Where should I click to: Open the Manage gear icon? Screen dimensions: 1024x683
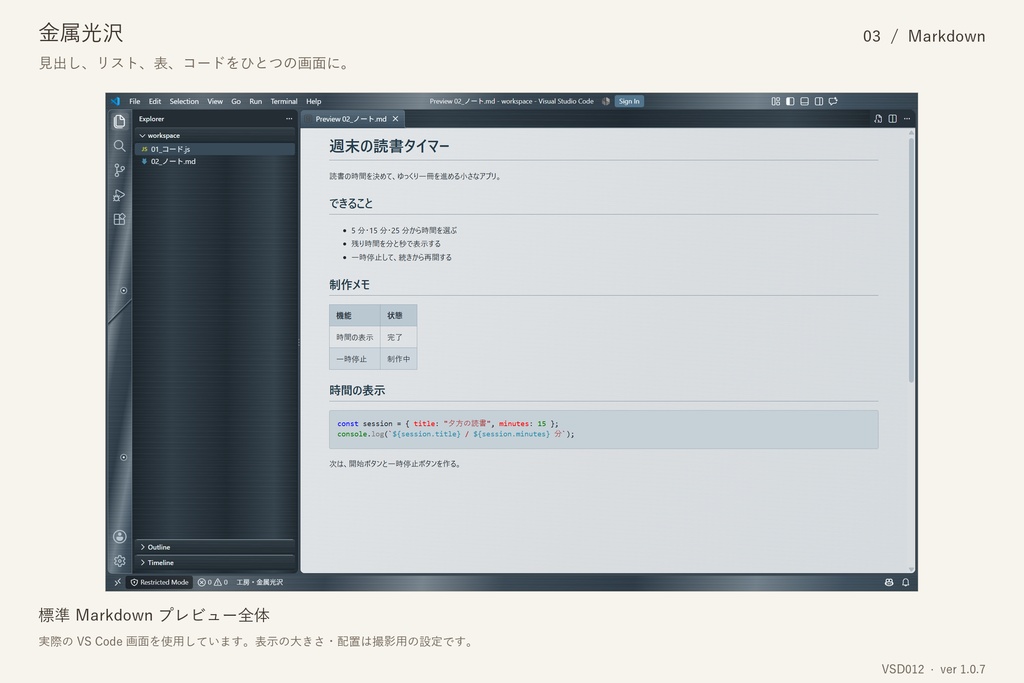pos(120,561)
